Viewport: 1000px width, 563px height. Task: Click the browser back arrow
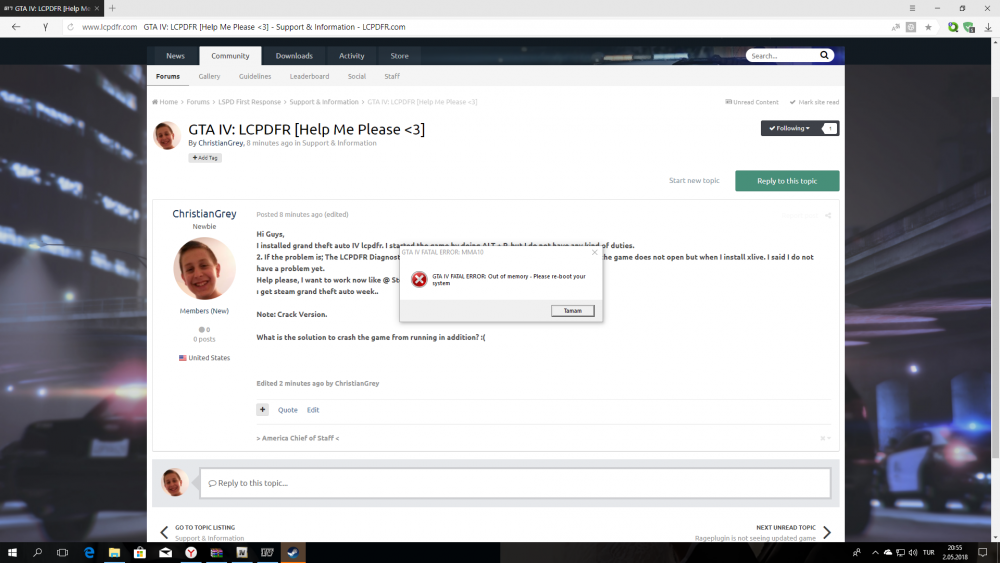[16, 27]
